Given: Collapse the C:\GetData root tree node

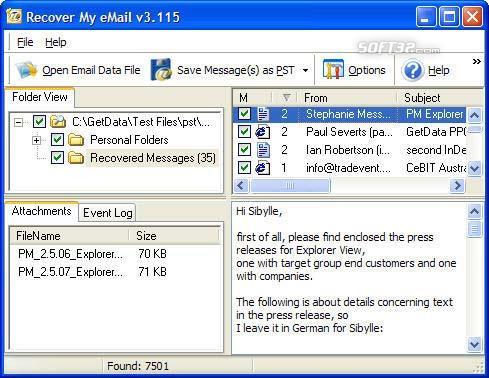Looking at the screenshot, I should [19, 122].
